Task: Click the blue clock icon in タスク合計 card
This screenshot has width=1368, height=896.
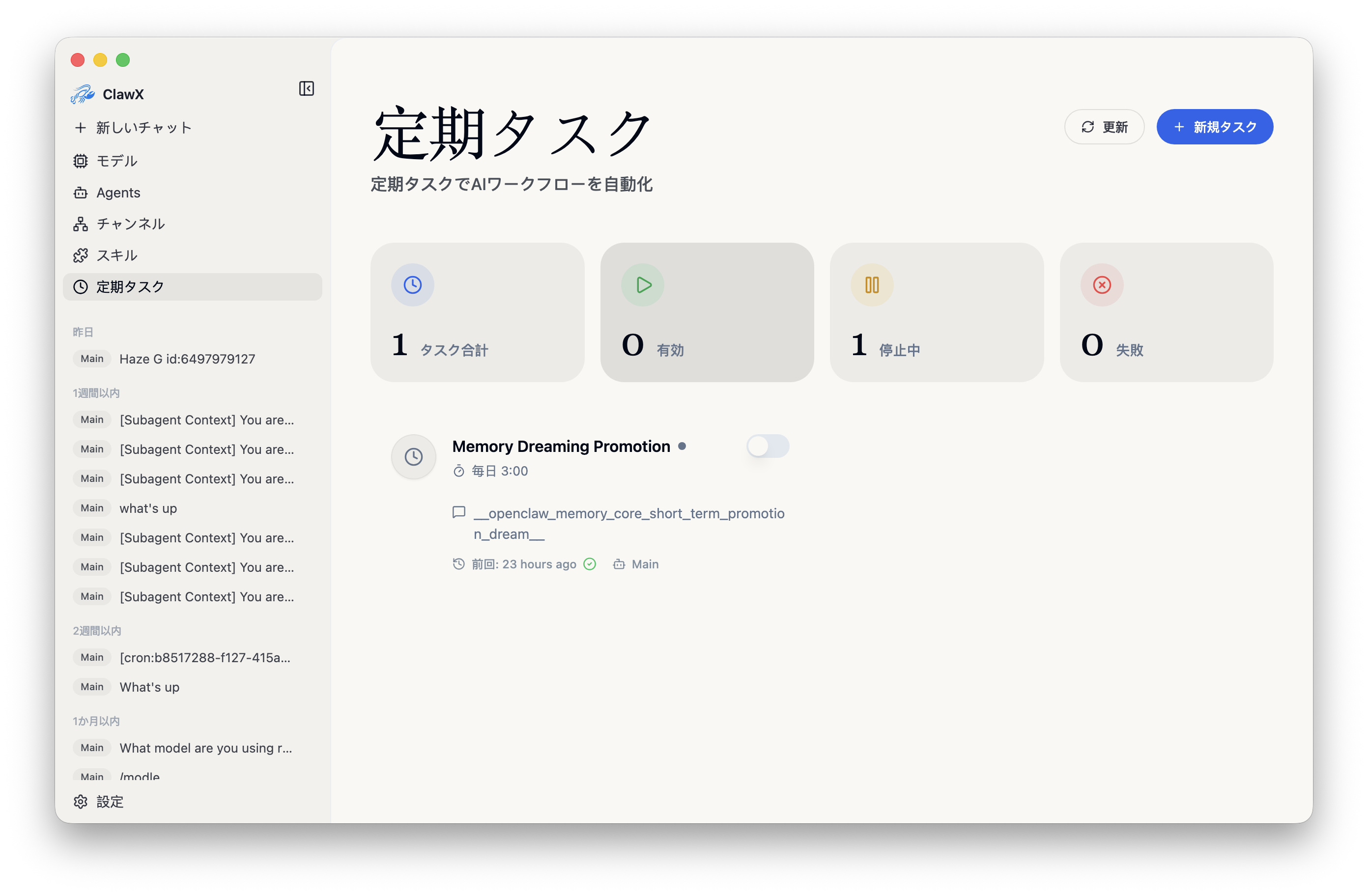Action: point(413,285)
